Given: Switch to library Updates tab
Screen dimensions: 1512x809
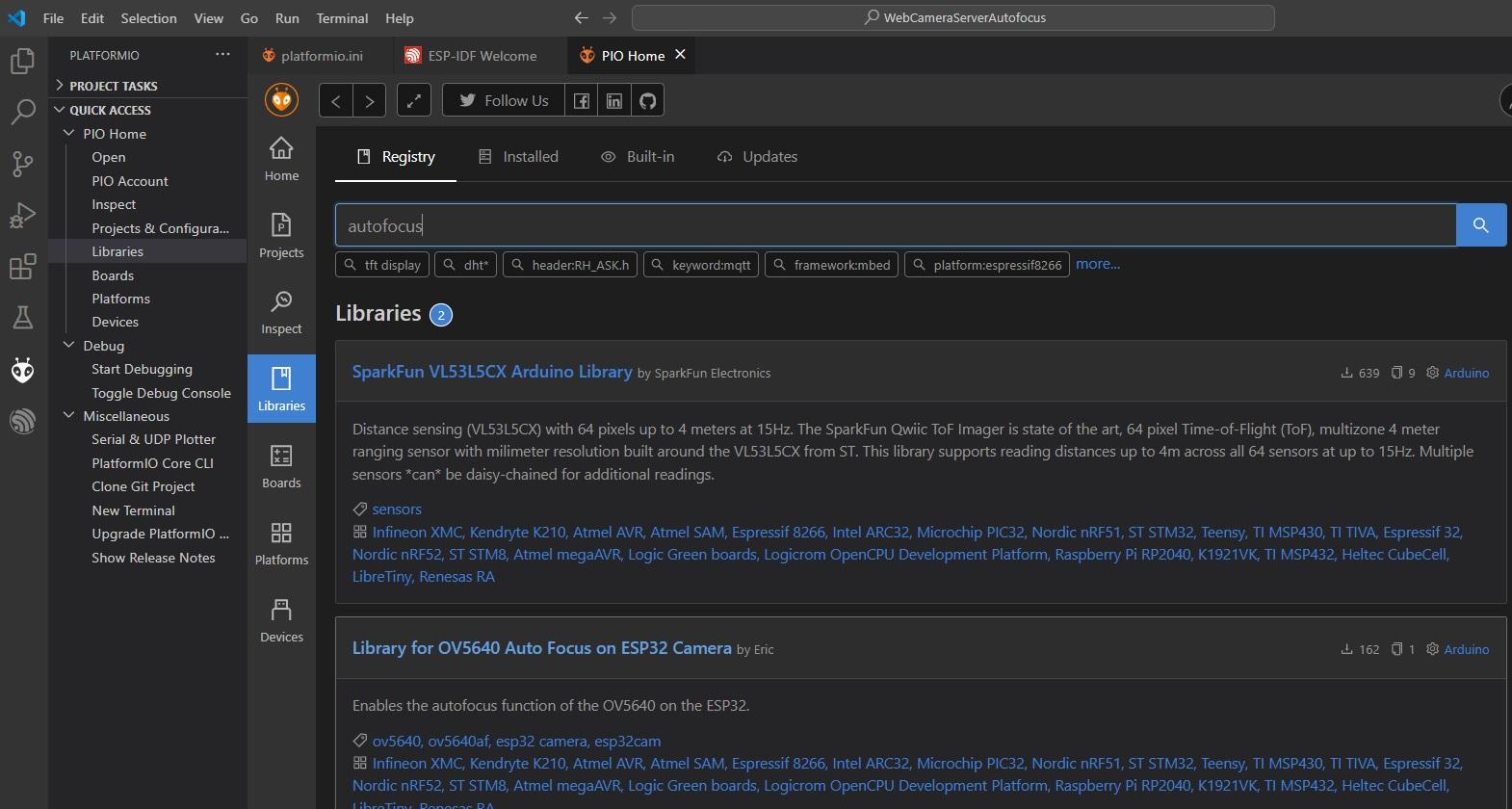Looking at the screenshot, I should [x=758, y=156].
